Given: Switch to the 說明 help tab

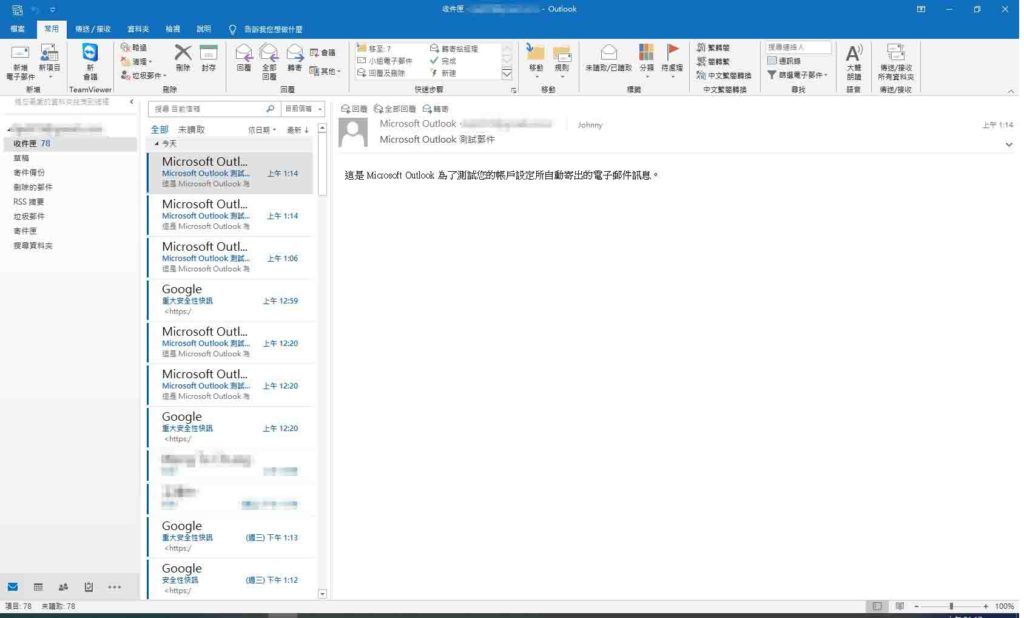Looking at the screenshot, I should pyautogui.click(x=204, y=29).
